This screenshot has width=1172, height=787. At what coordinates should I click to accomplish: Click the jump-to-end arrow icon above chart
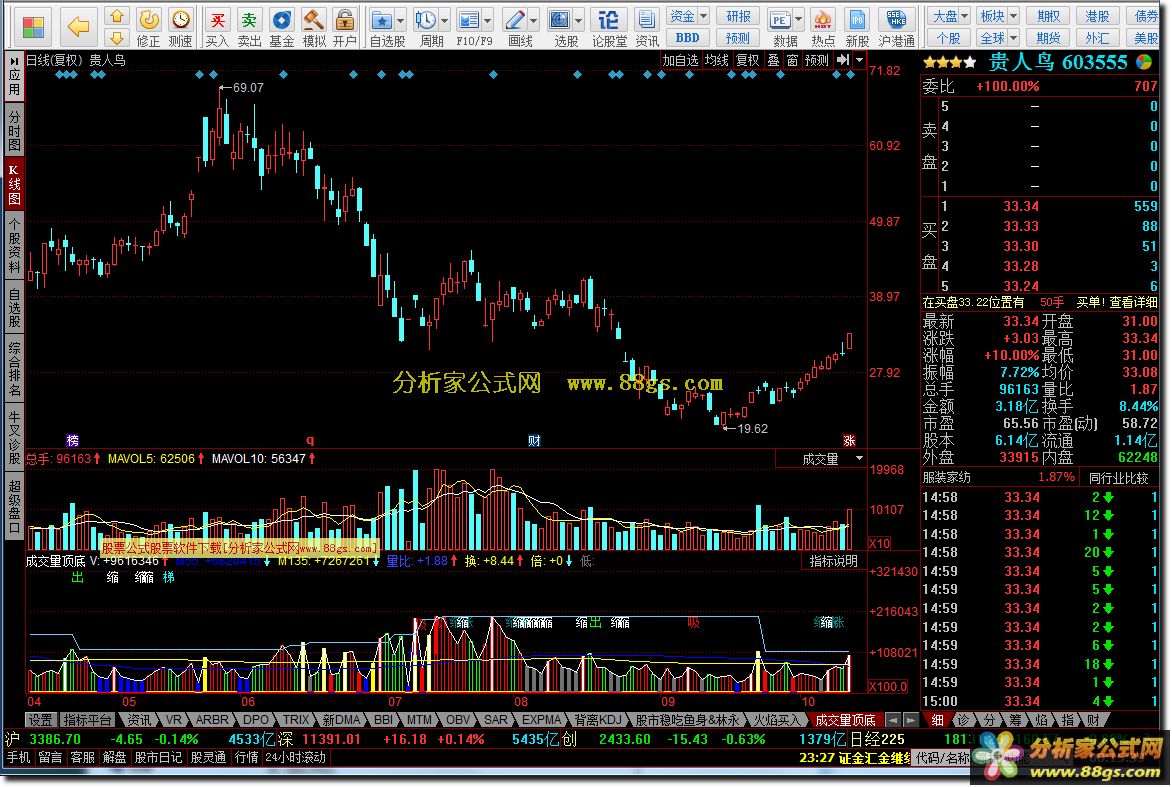[x=843, y=60]
